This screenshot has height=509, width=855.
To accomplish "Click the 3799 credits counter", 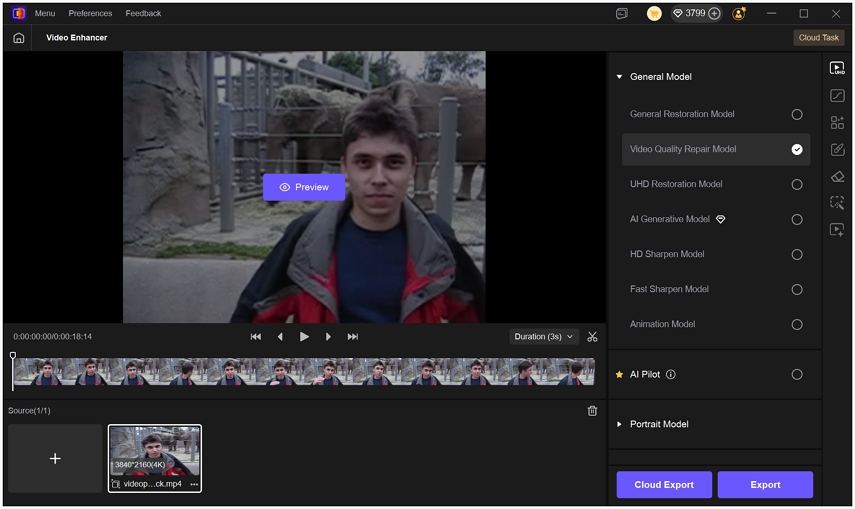I will (696, 13).
